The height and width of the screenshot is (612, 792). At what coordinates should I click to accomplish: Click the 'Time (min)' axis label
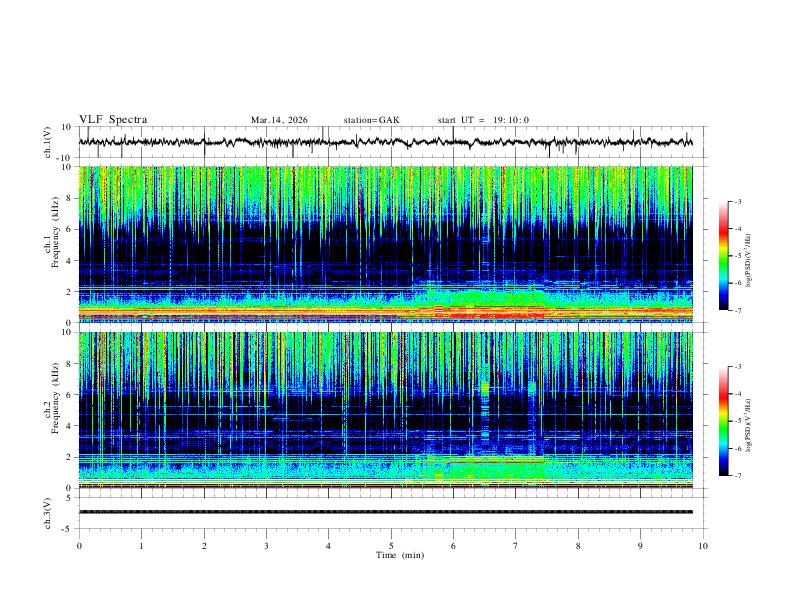pyautogui.click(x=400, y=555)
